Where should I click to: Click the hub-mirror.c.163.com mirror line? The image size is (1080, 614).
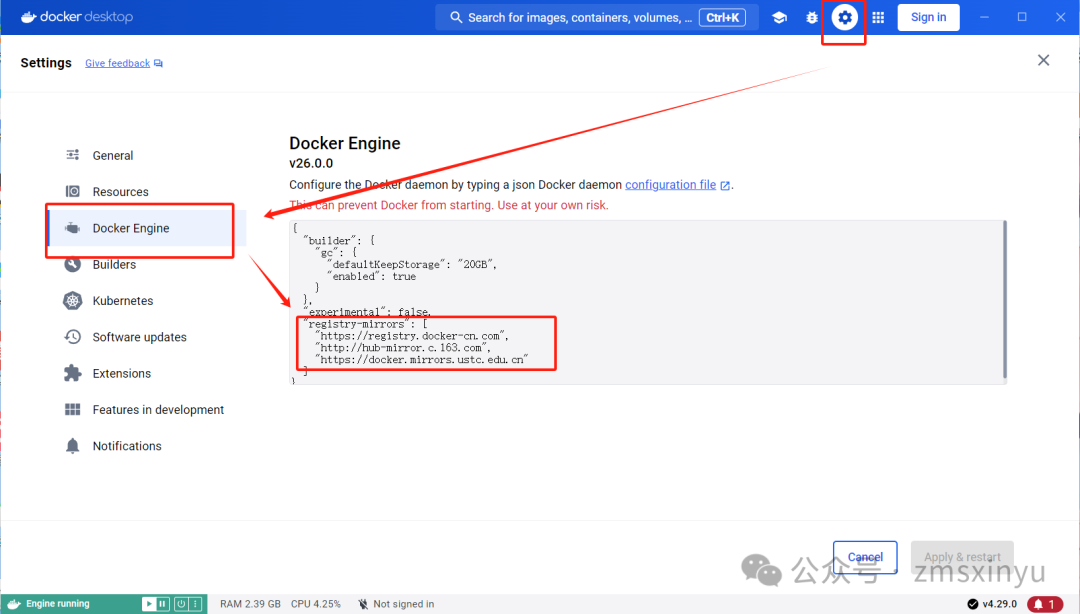[x=403, y=348]
